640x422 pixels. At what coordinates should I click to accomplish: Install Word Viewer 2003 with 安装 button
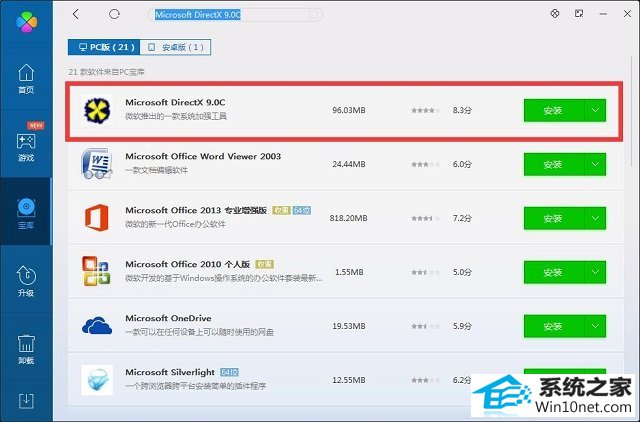(x=554, y=164)
